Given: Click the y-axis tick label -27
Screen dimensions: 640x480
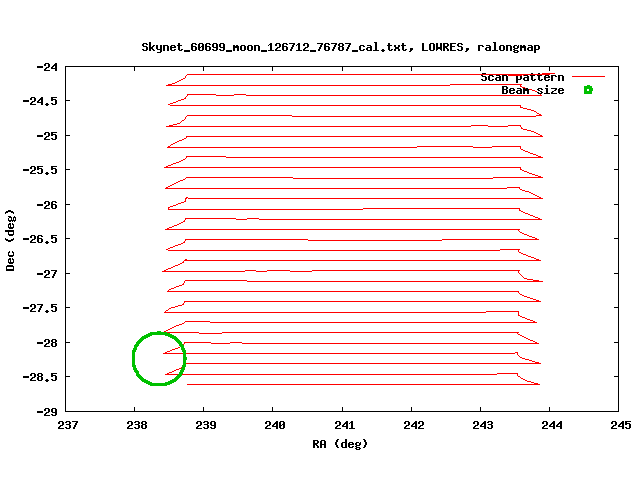Looking at the screenshot, I should click(x=47, y=274).
